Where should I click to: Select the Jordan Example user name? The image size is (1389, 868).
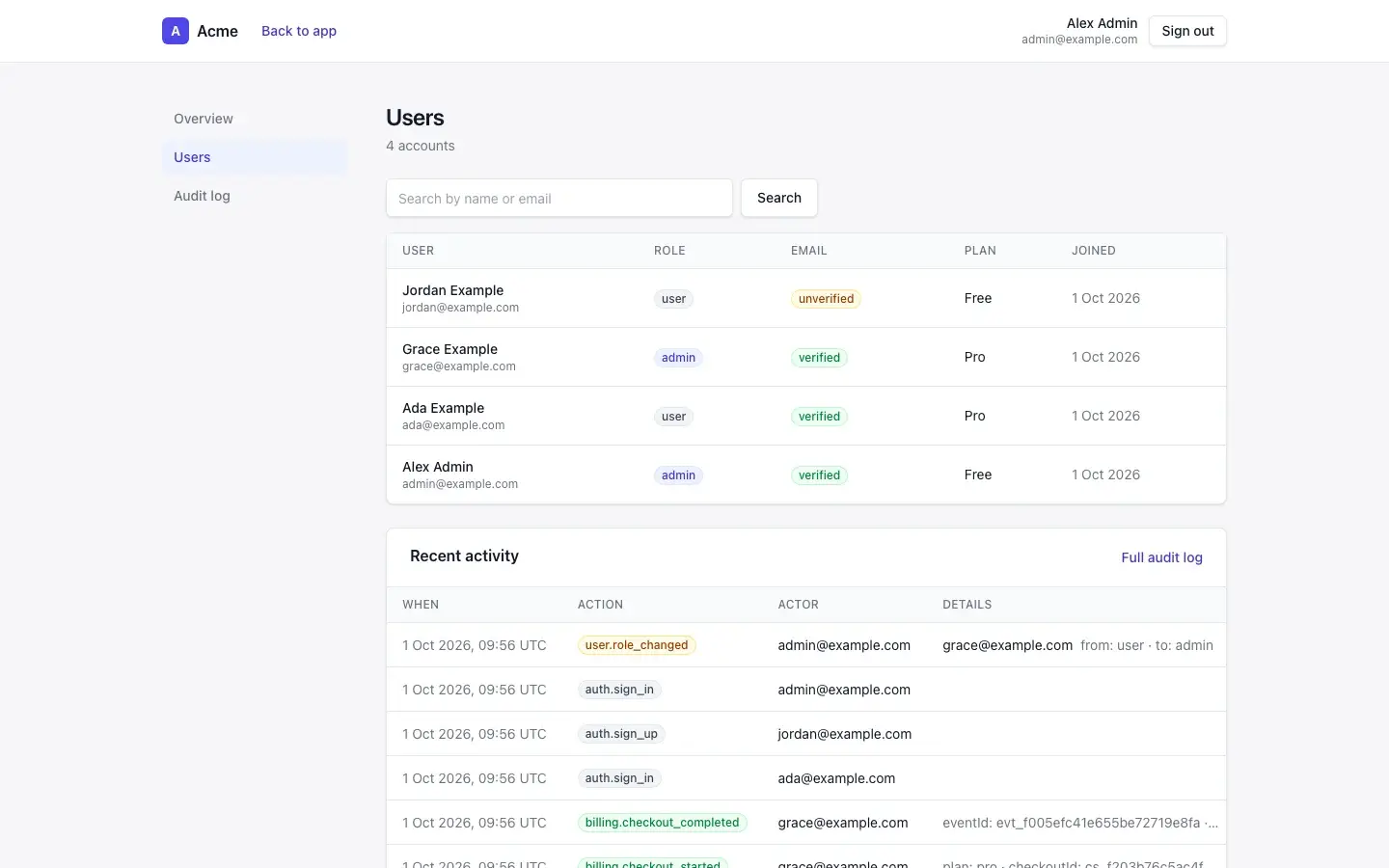coord(452,290)
